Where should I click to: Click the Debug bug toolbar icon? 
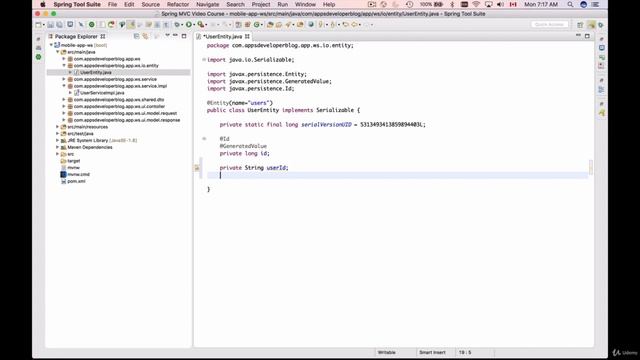177,25
